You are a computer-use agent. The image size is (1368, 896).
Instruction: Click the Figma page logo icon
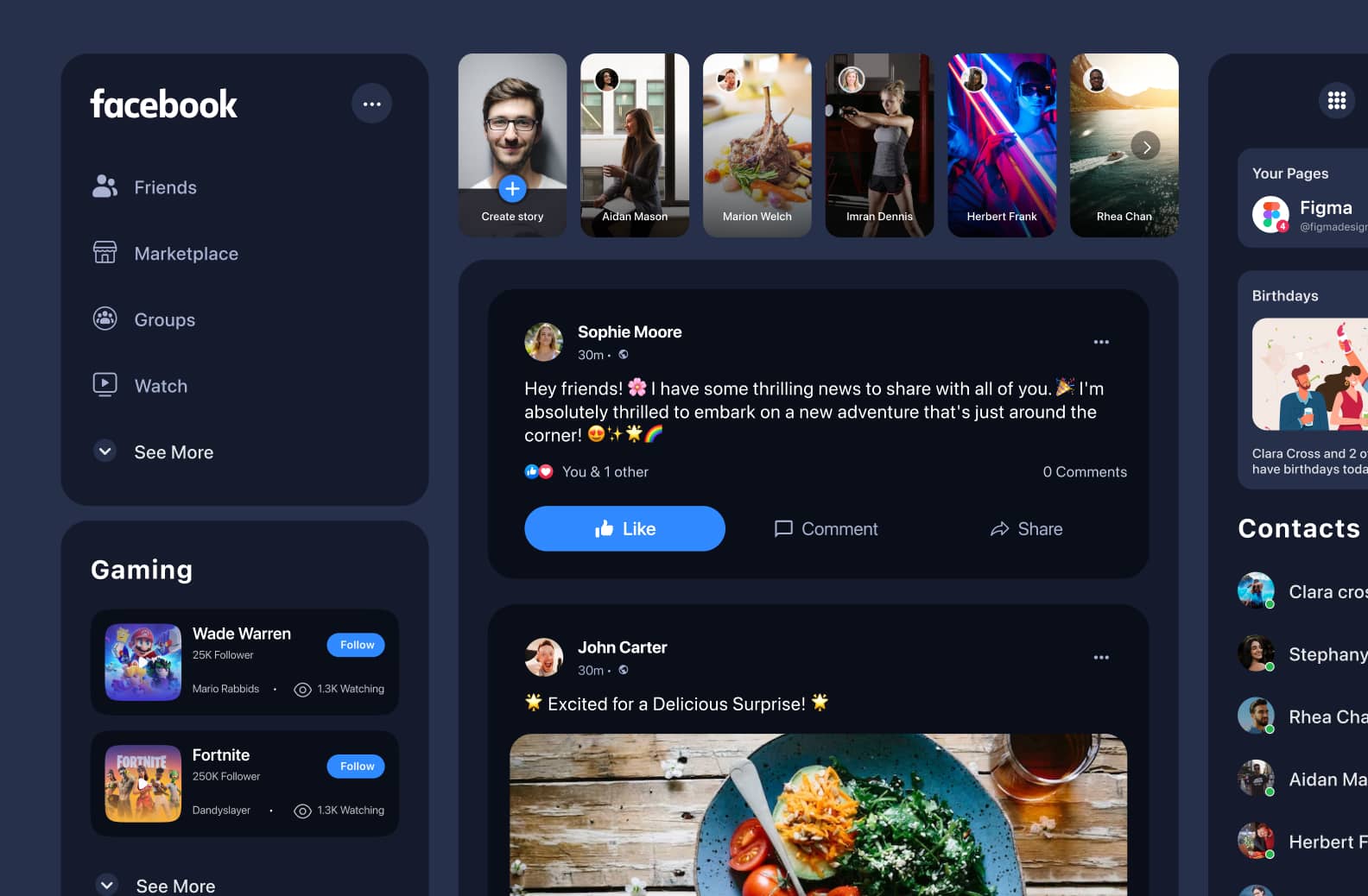tap(1270, 215)
